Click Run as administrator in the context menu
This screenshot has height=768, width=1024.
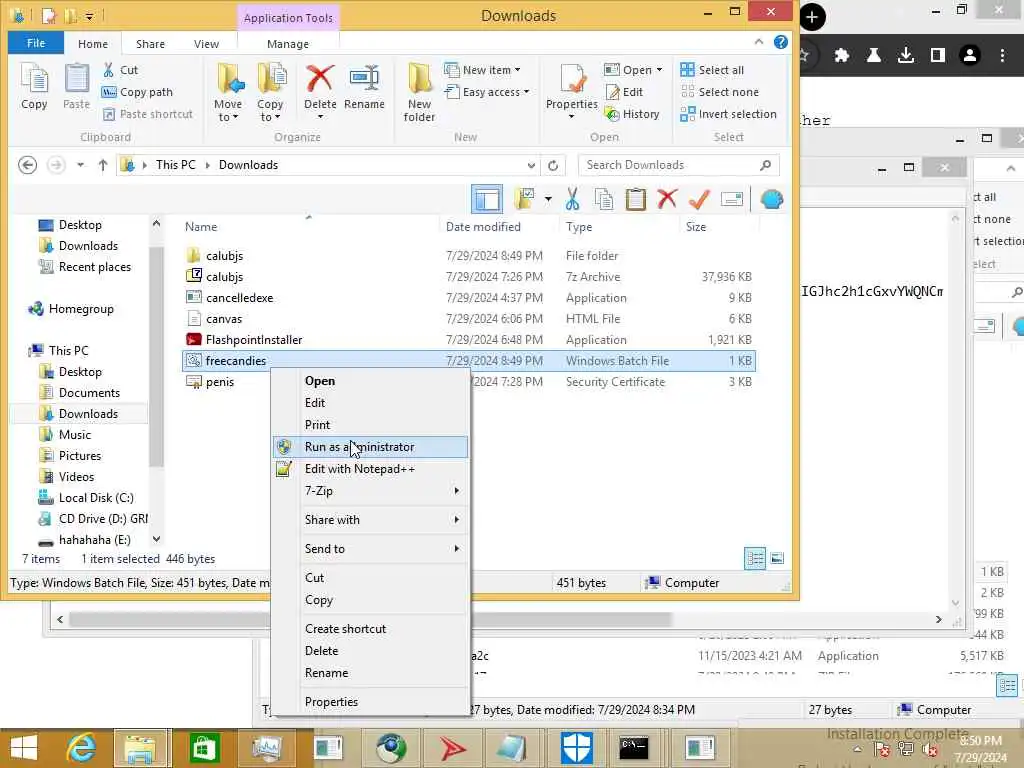370,447
